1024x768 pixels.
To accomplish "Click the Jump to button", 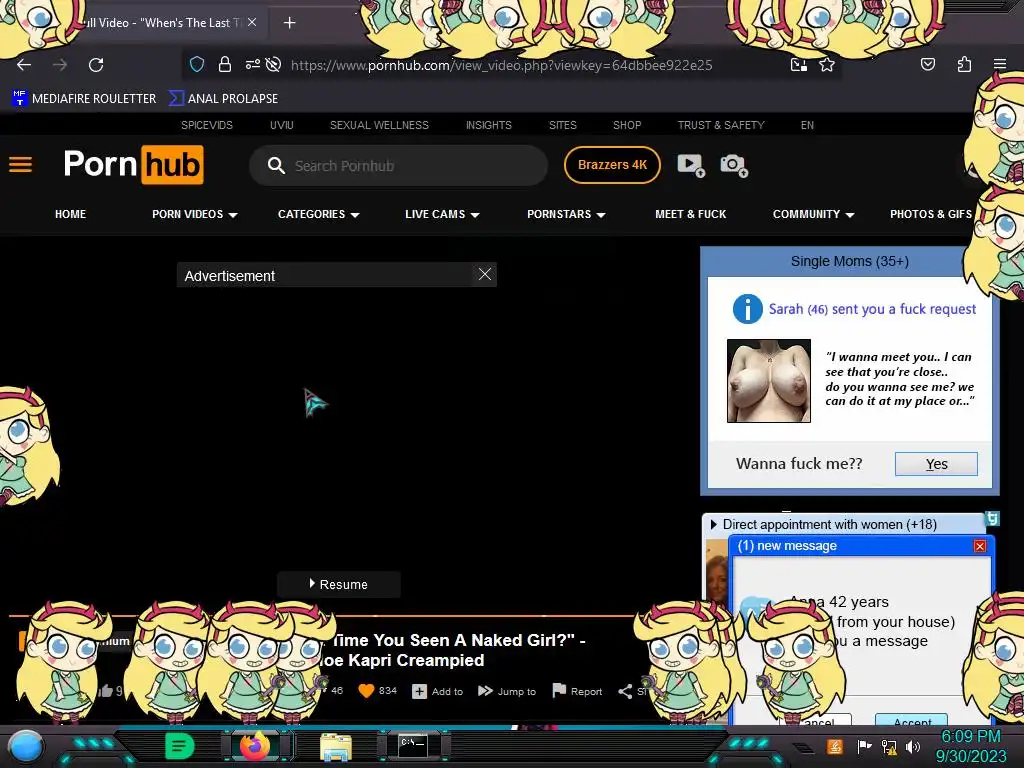I will [507, 691].
